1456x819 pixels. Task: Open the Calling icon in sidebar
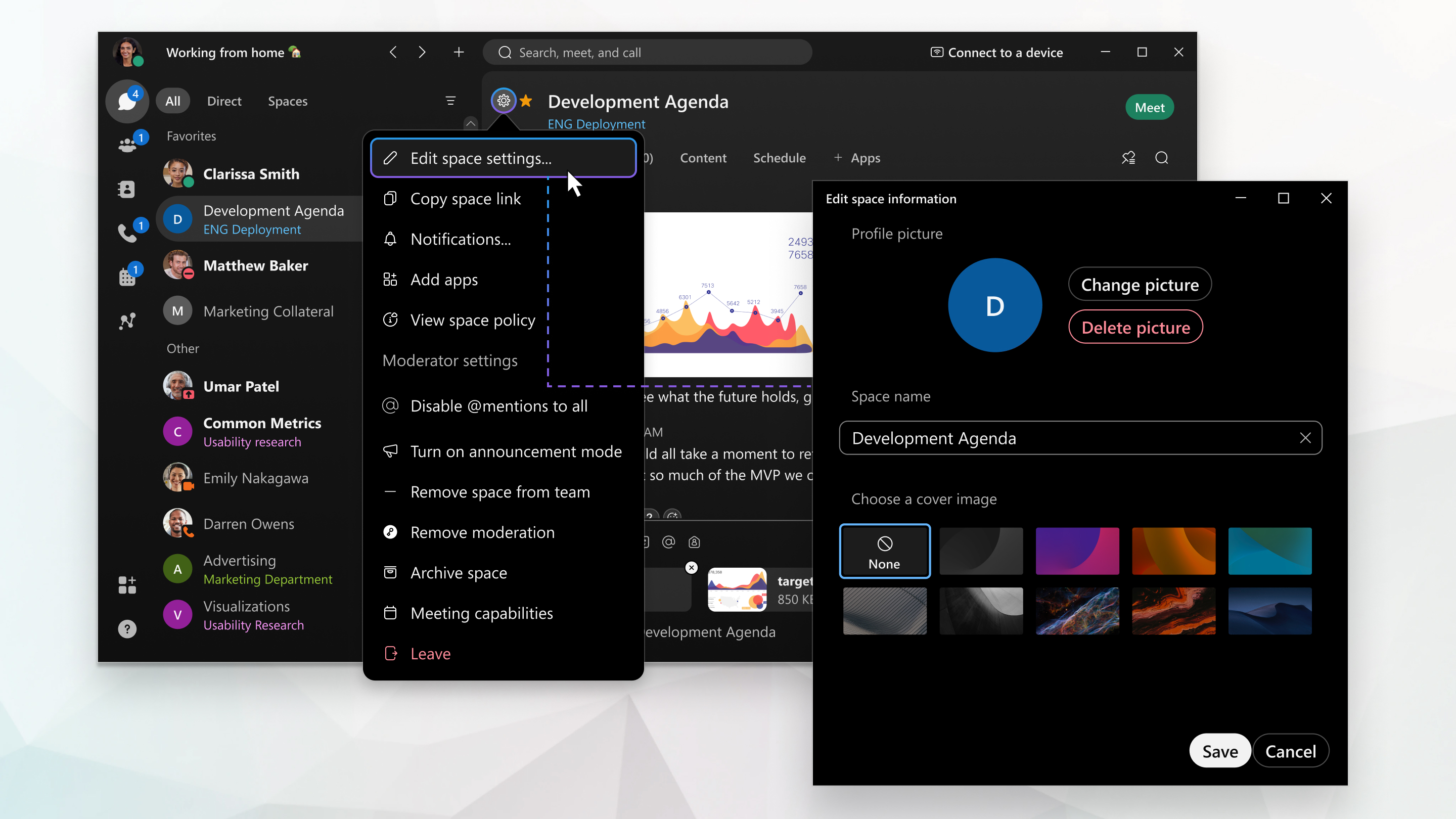(126, 233)
